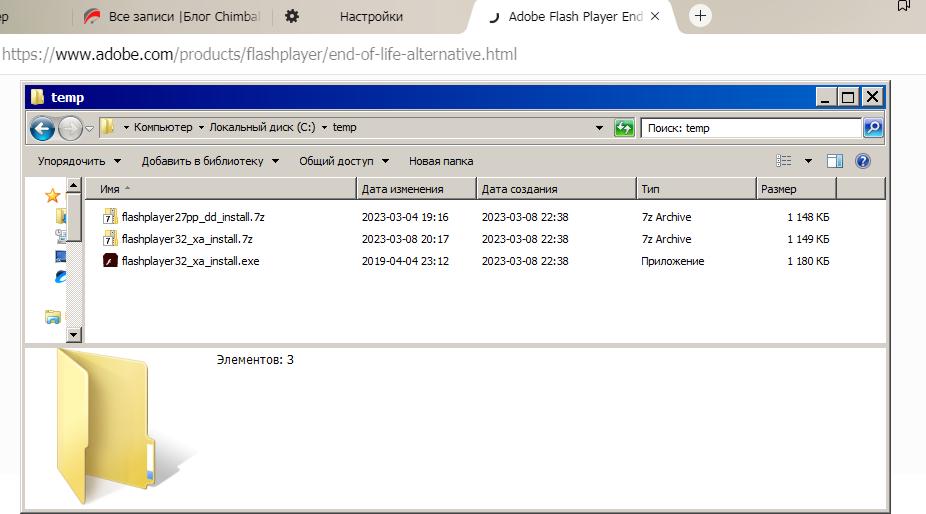Viewport: 926px width, 514px height.
Task: Select flashplayer32_xa_install.exe file
Action: point(189,261)
